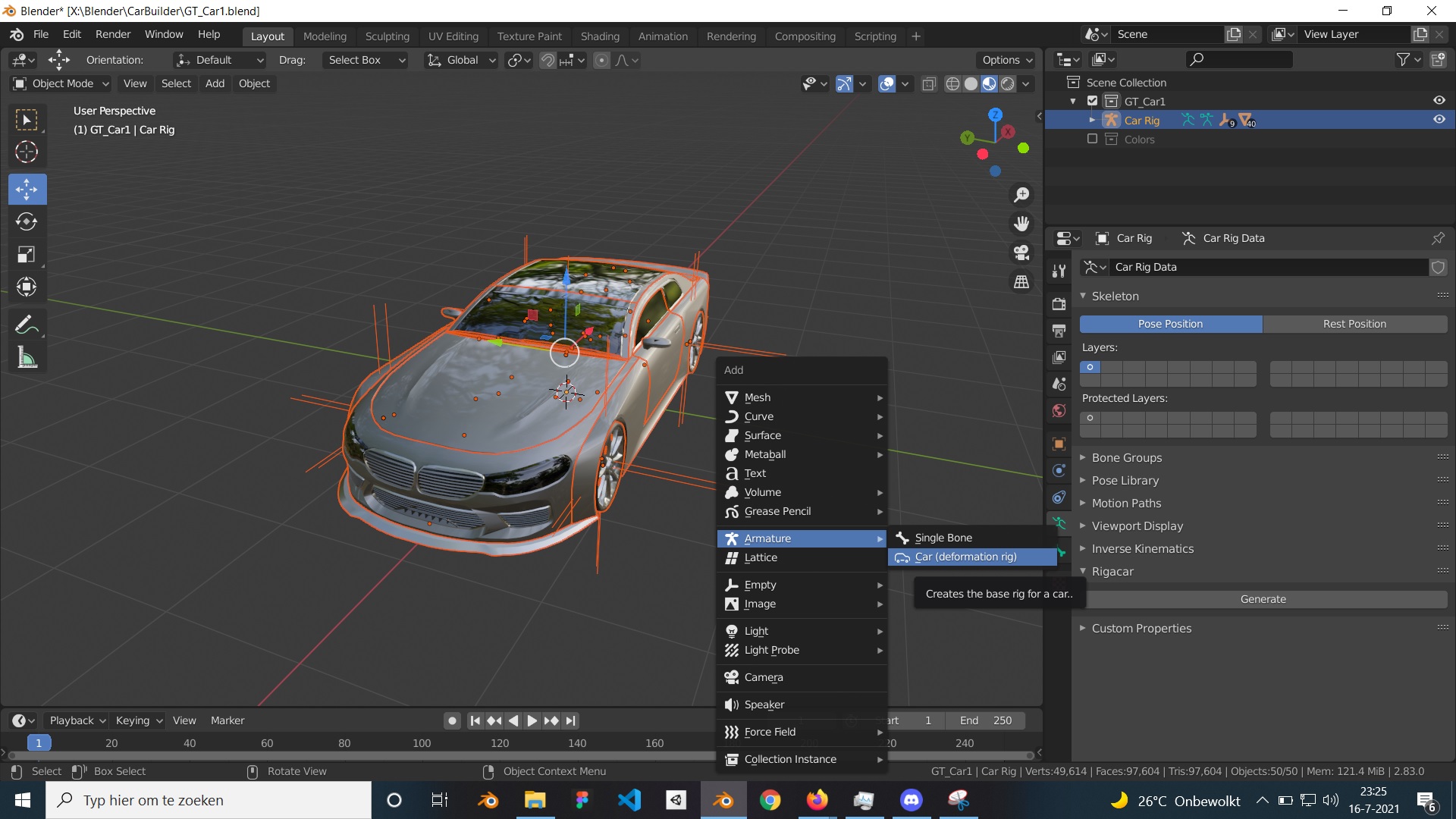Open the Select Box mode dropdown
Screen dimensions: 1456x819
click(365, 60)
